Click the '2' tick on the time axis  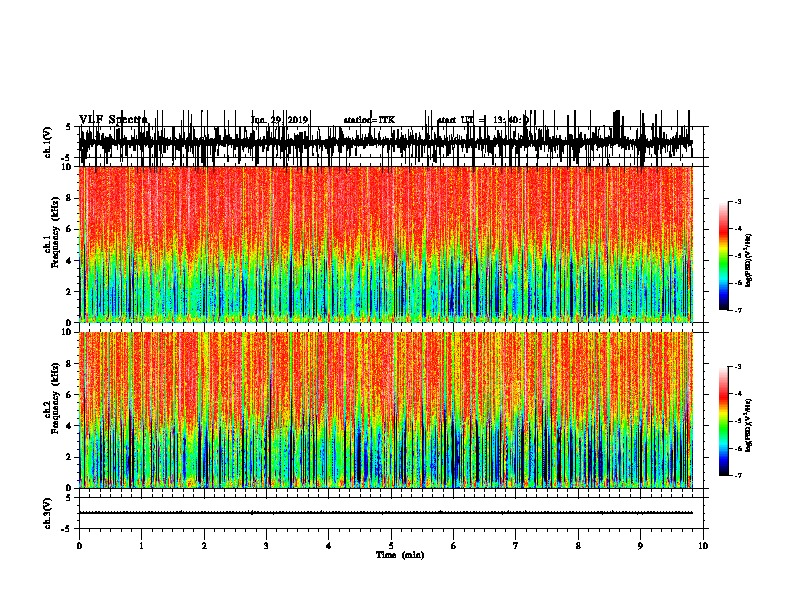click(x=204, y=546)
